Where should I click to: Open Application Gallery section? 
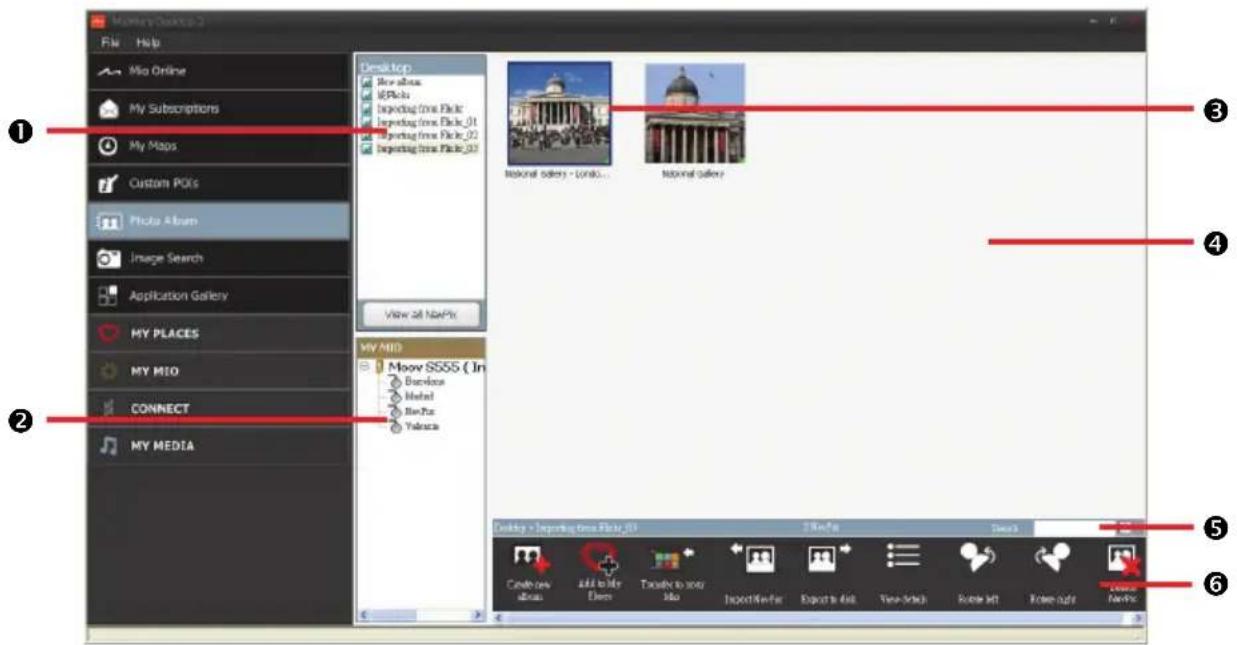tap(219, 296)
